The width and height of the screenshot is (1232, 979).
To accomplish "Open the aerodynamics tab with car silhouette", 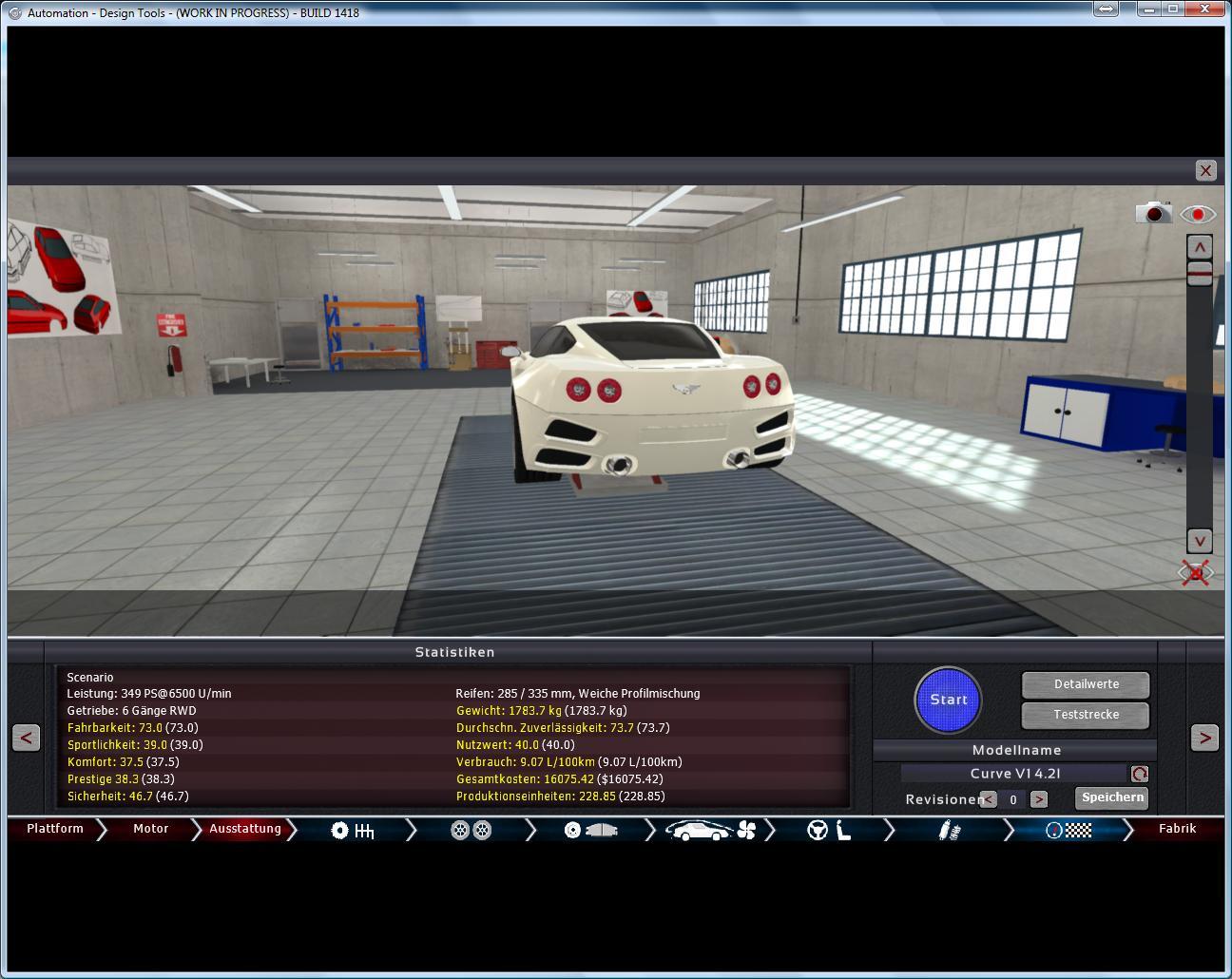I will click(709, 831).
